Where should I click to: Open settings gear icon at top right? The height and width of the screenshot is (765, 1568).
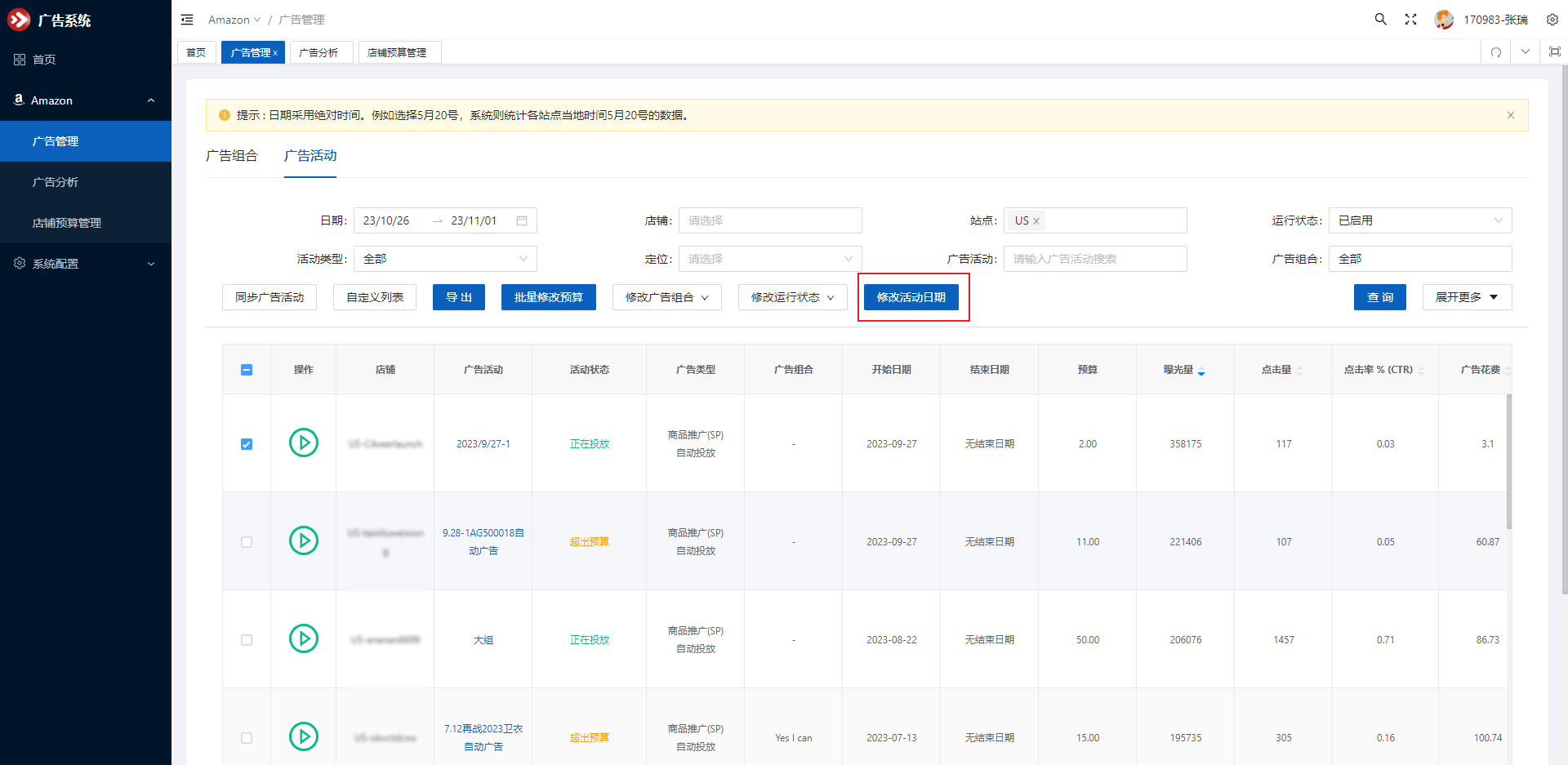[x=1552, y=20]
